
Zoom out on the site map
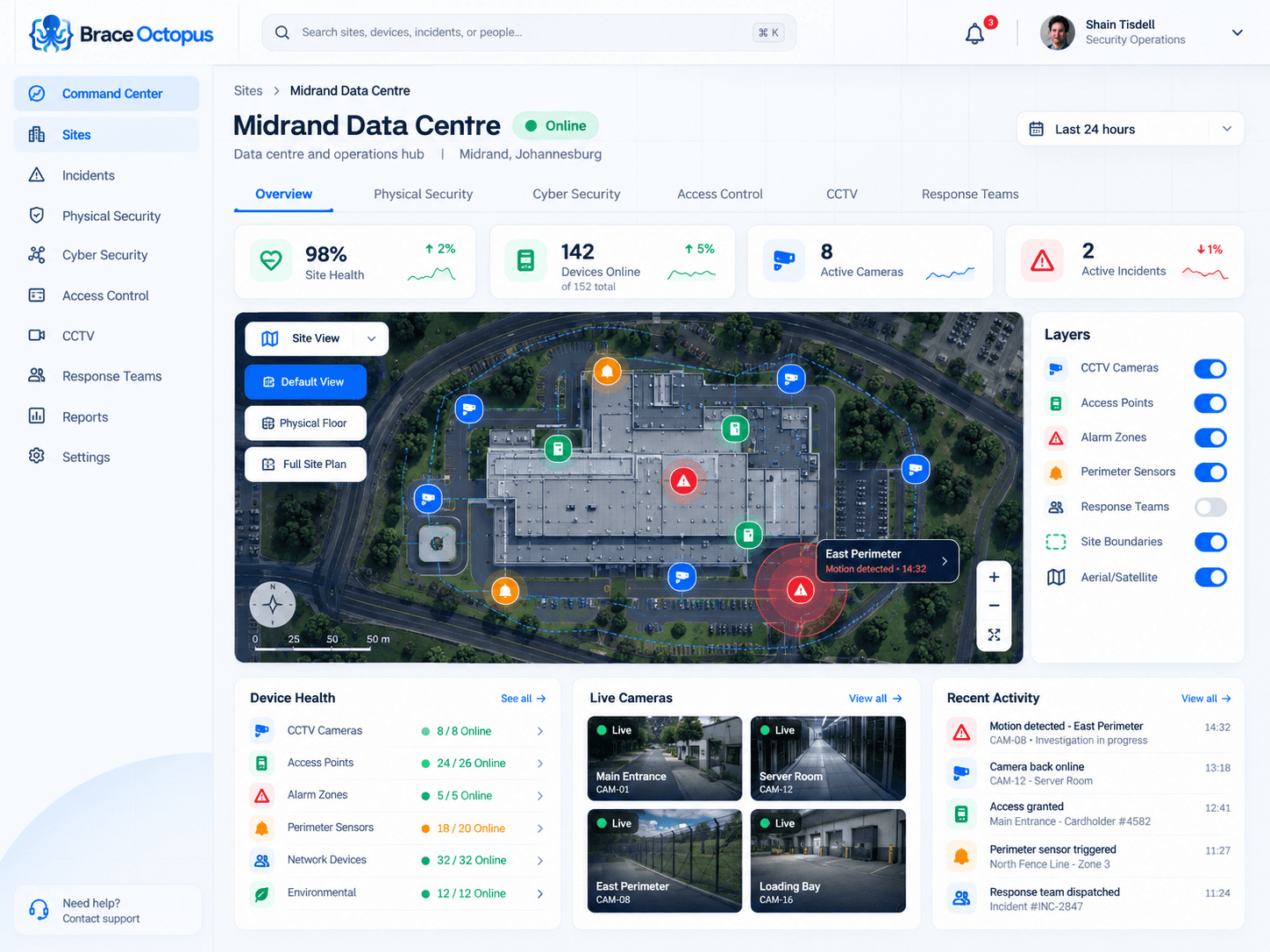point(994,606)
